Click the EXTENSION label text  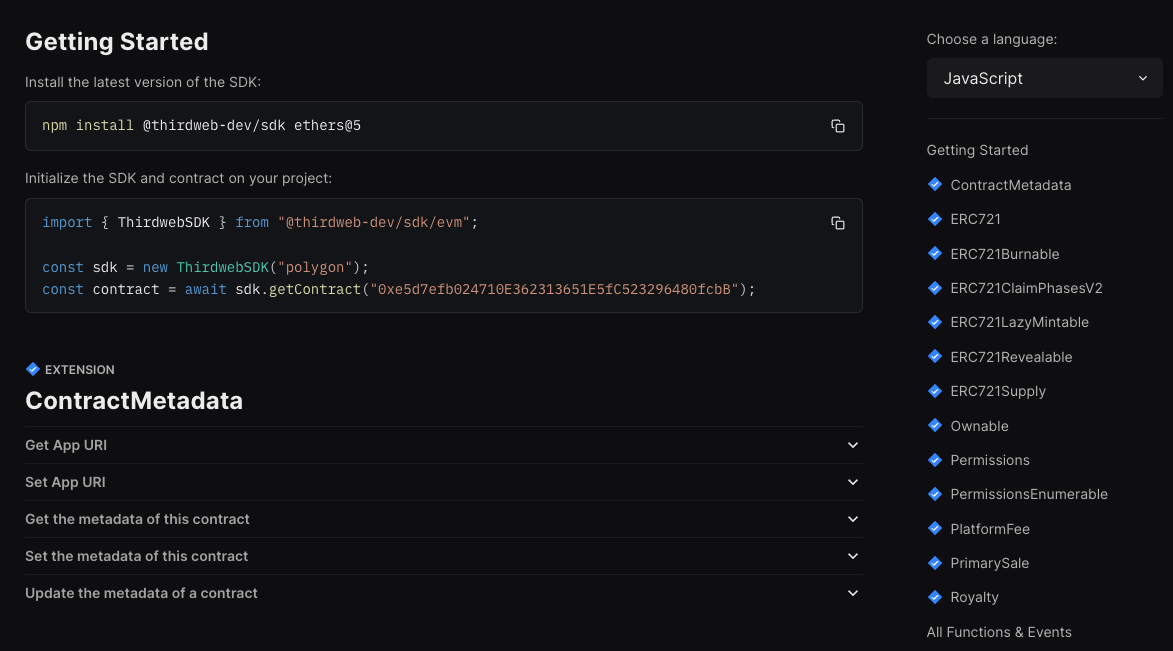tap(79, 370)
